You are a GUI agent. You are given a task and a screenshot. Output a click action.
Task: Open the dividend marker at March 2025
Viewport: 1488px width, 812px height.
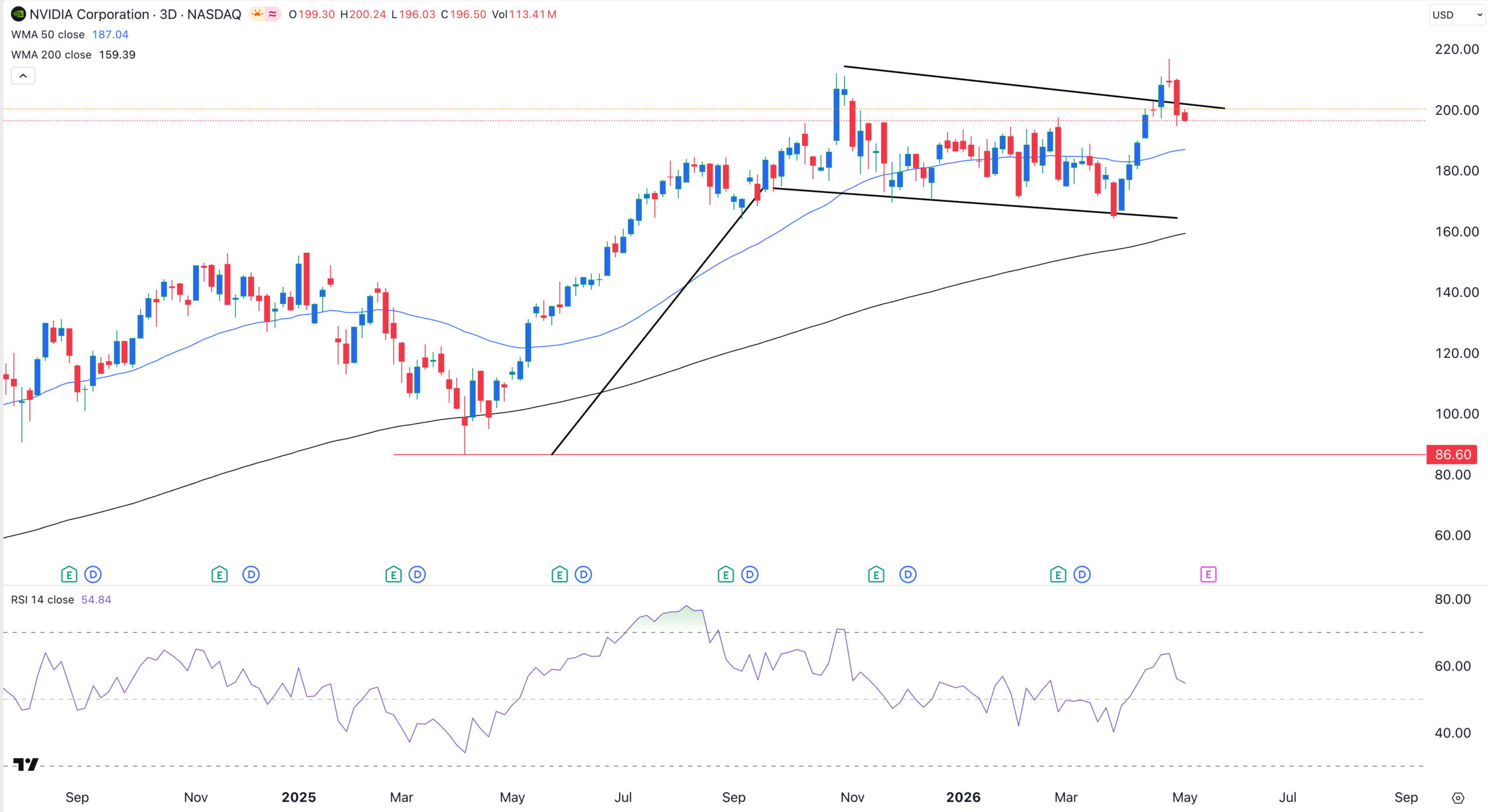(417, 575)
